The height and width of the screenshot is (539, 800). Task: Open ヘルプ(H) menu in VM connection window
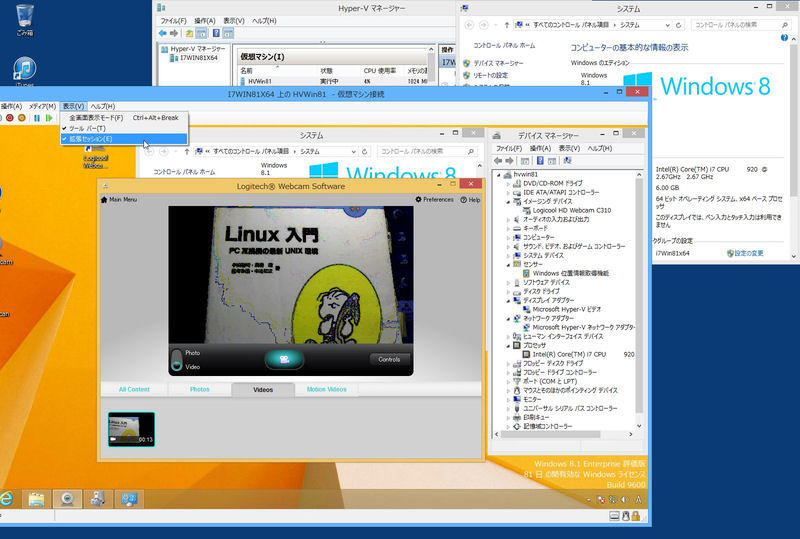pos(103,106)
